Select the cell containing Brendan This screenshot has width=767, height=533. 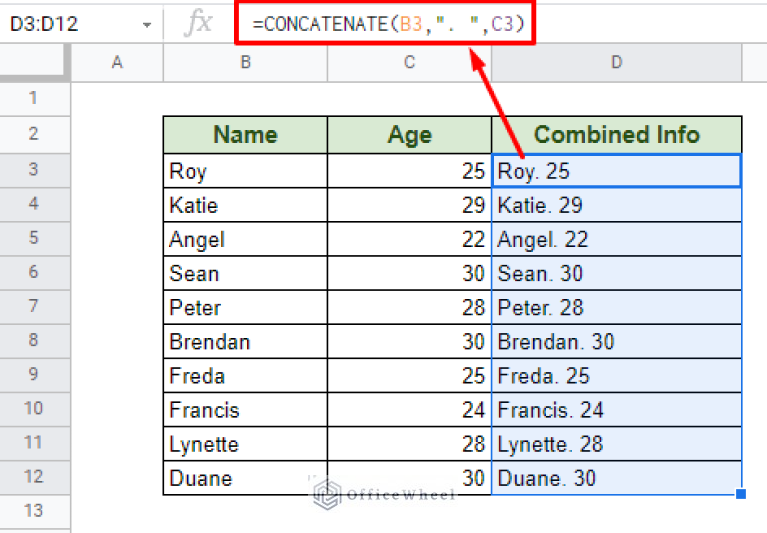point(245,341)
